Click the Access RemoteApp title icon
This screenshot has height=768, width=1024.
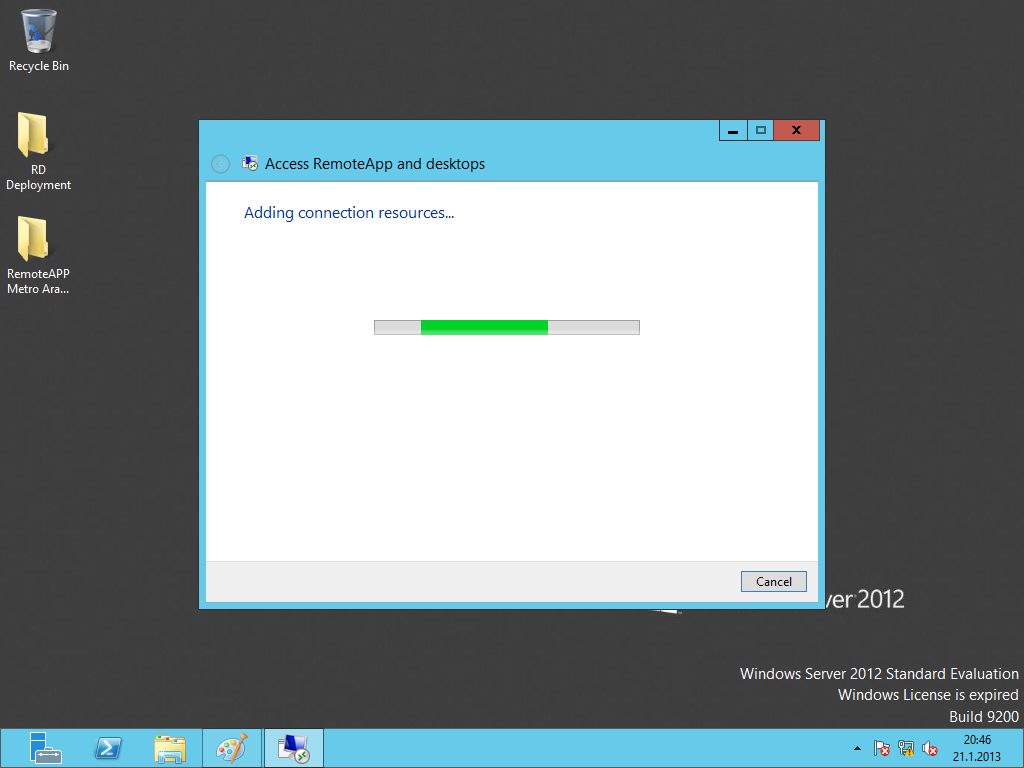(251, 164)
